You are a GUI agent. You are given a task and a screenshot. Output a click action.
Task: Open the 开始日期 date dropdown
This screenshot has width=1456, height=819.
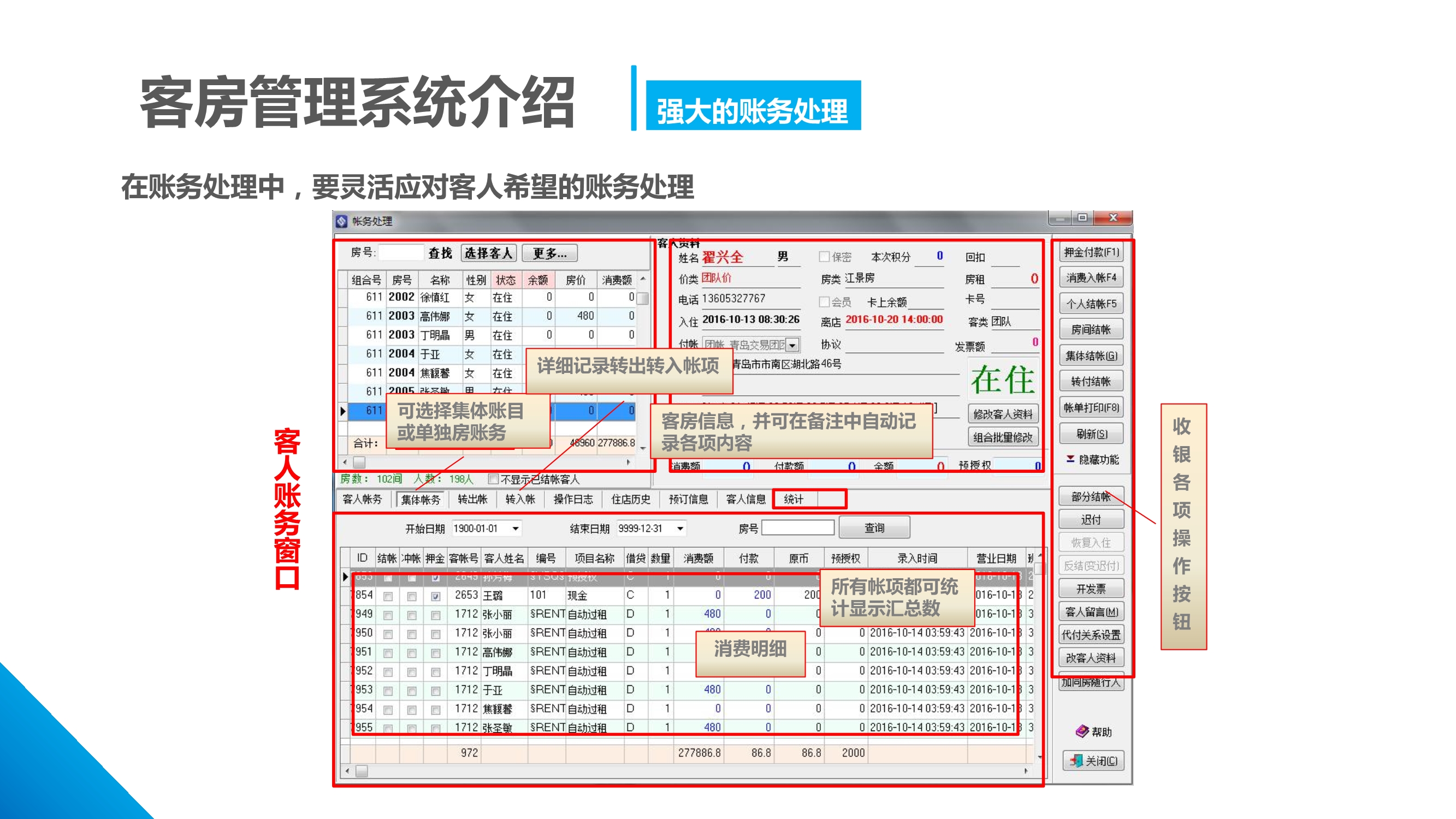516,529
